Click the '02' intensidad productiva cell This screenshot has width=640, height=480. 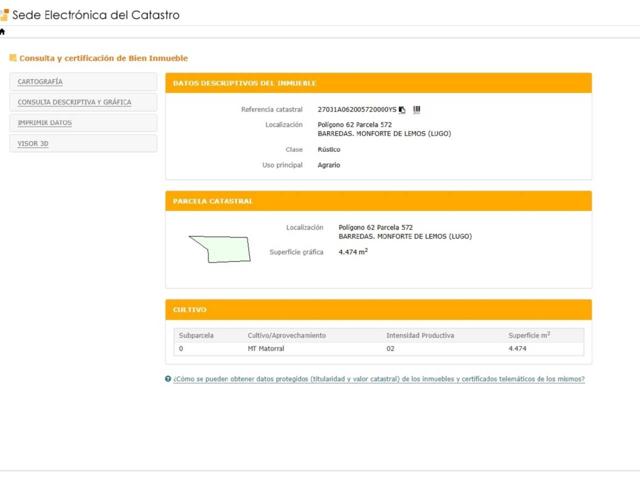click(x=390, y=349)
